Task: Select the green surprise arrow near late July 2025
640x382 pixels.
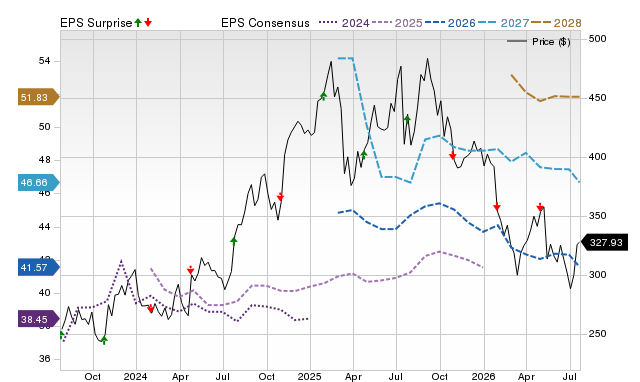Action: click(407, 119)
